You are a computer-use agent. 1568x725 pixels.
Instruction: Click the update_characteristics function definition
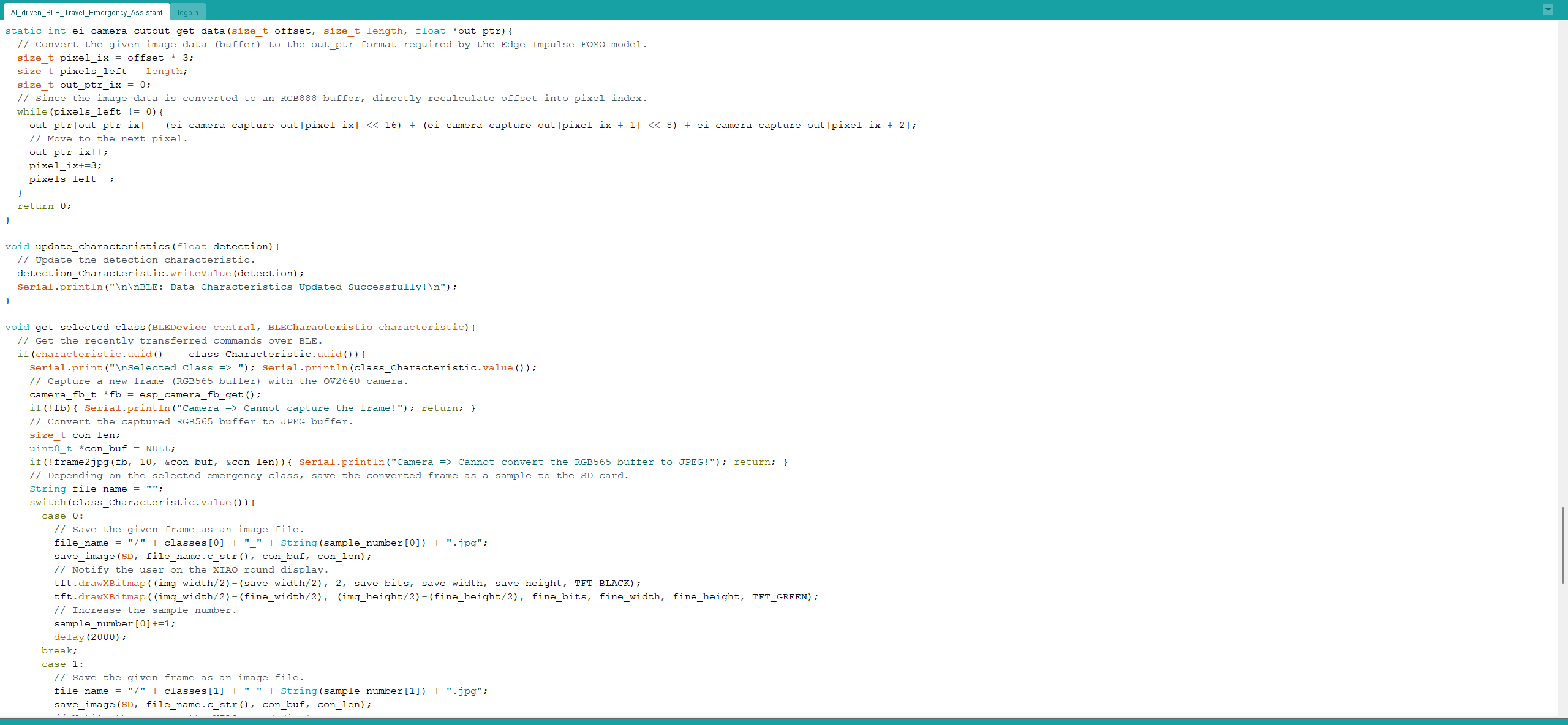[104, 246]
